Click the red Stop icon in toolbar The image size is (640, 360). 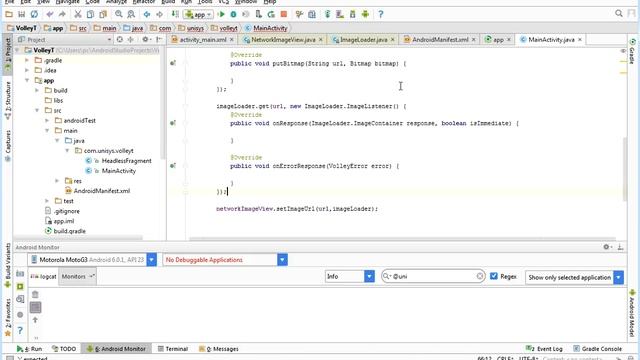284,14
